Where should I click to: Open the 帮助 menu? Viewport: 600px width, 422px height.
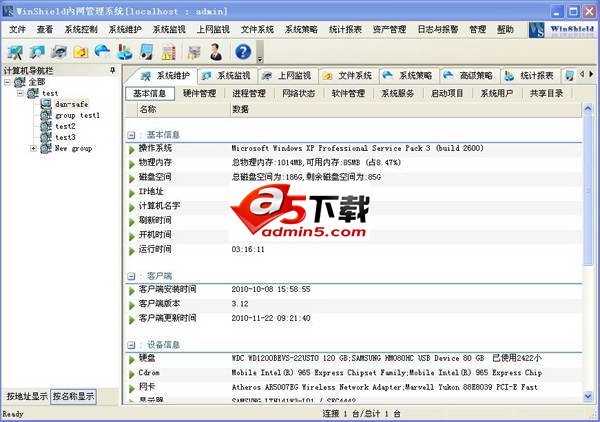pyautogui.click(x=505, y=29)
